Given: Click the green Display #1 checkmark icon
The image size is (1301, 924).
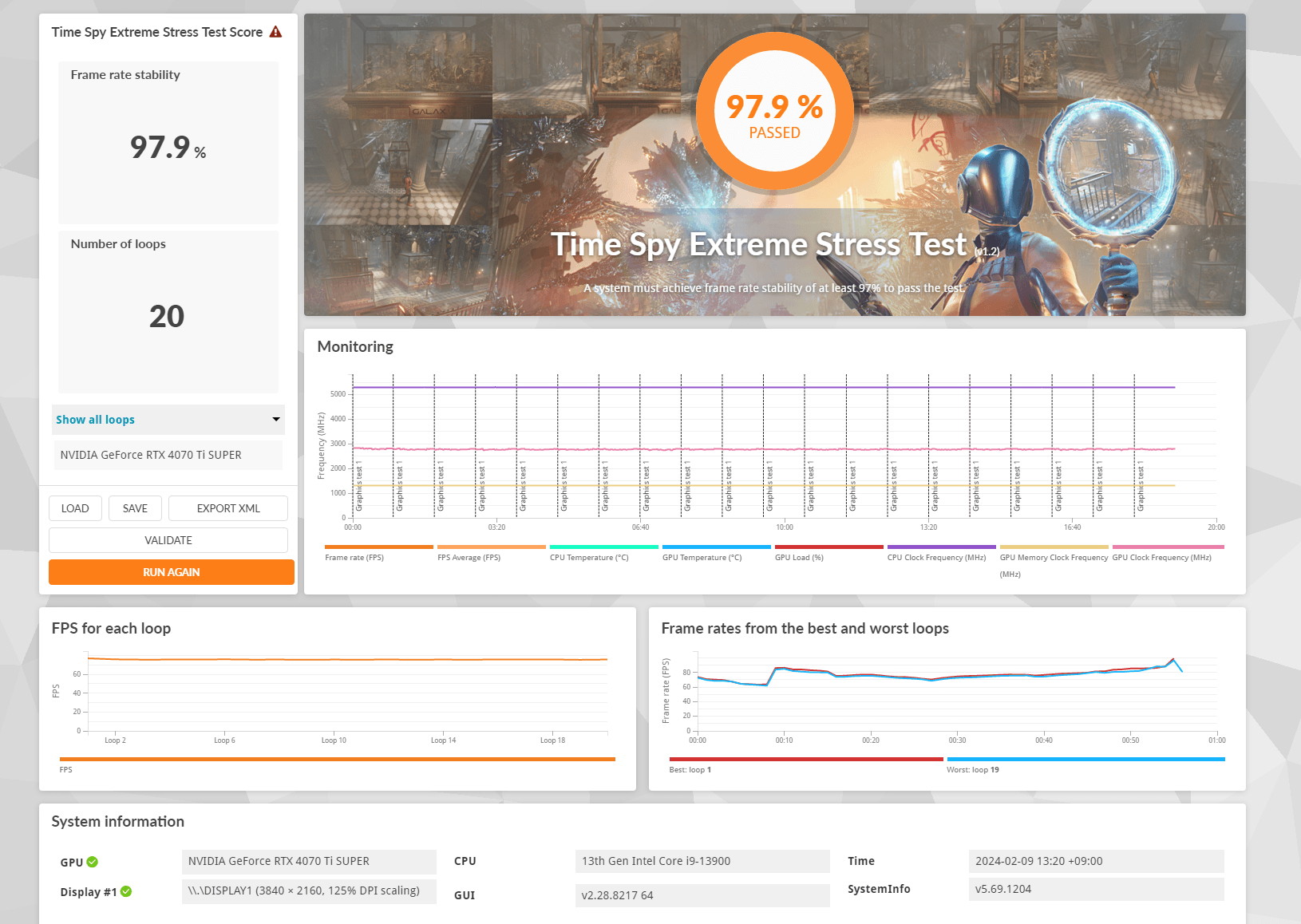Looking at the screenshot, I should (x=126, y=891).
